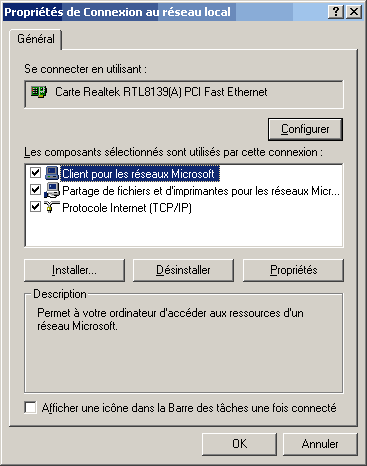Click the Realtek network adapter card icon
367x466 pixels.
click(x=39, y=91)
